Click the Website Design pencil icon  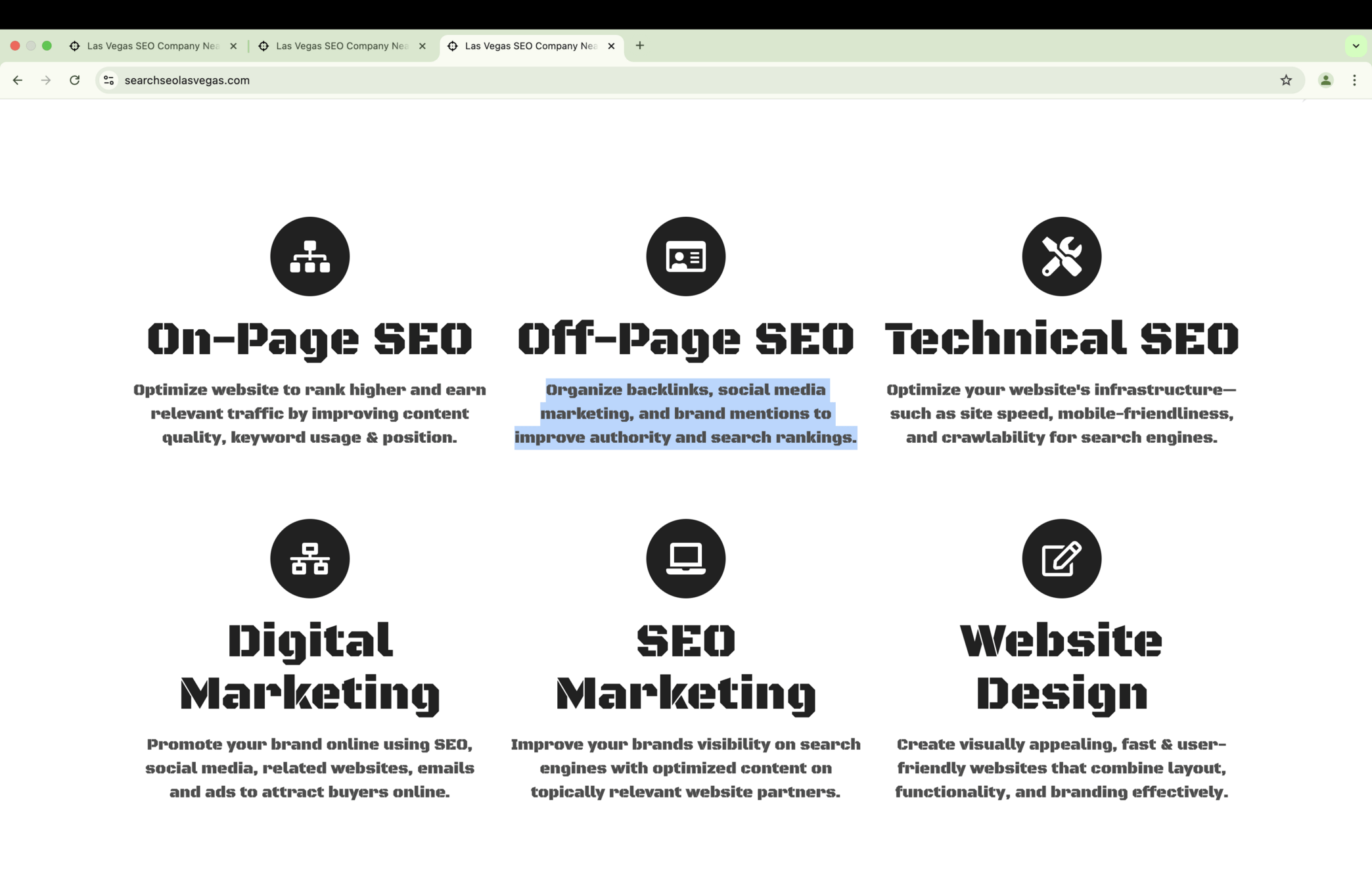1061,558
